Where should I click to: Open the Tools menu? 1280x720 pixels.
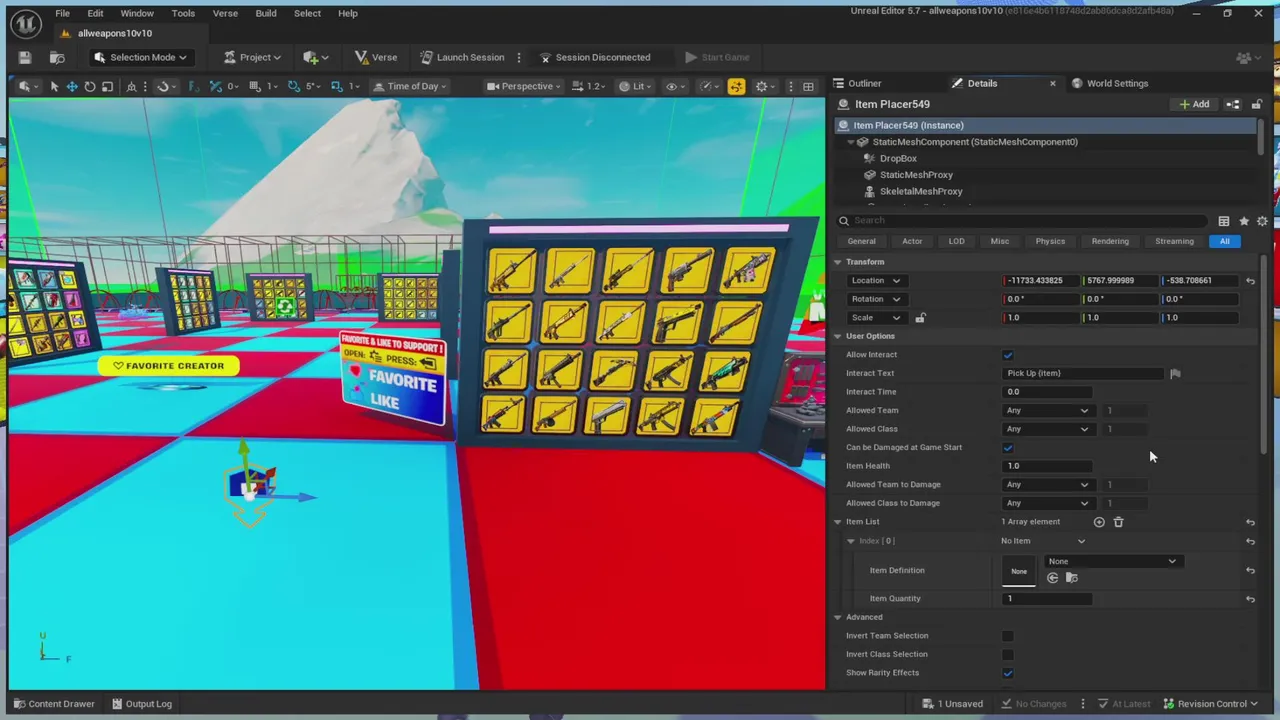[x=183, y=13]
